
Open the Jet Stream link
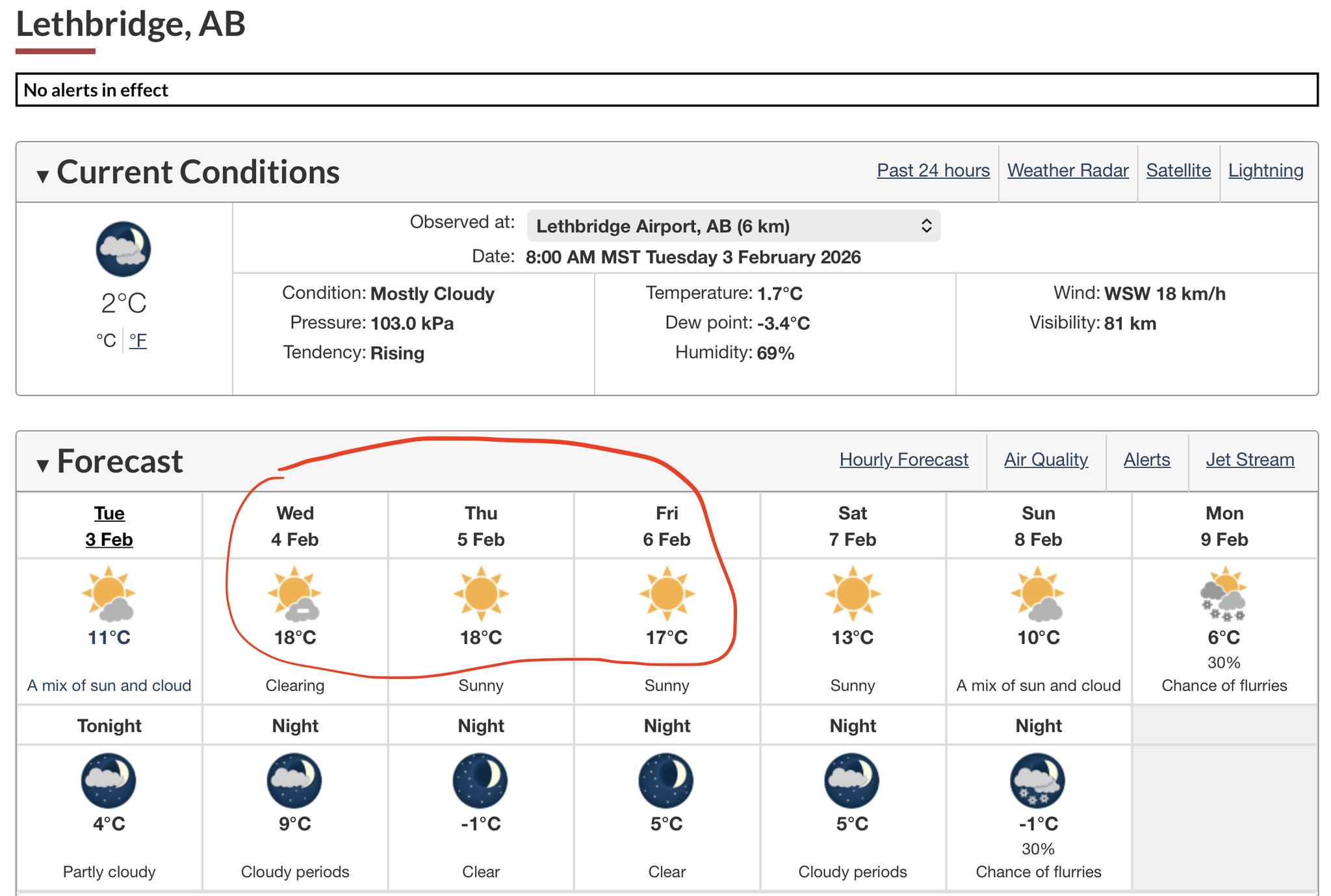(1250, 459)
